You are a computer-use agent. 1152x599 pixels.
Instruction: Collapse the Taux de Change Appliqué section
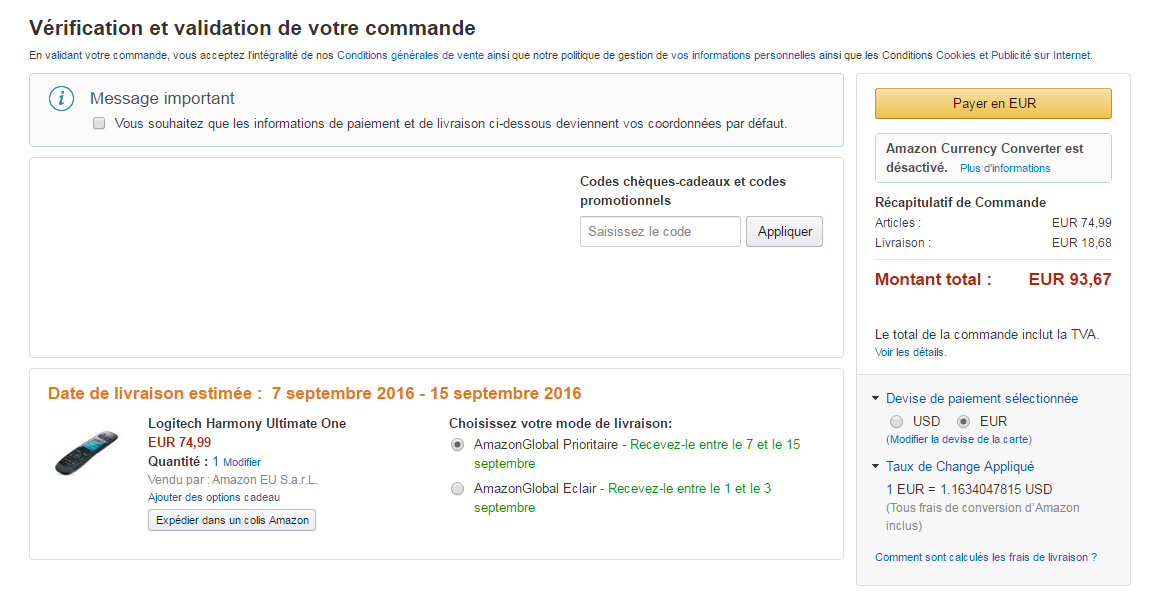point(876,466)
